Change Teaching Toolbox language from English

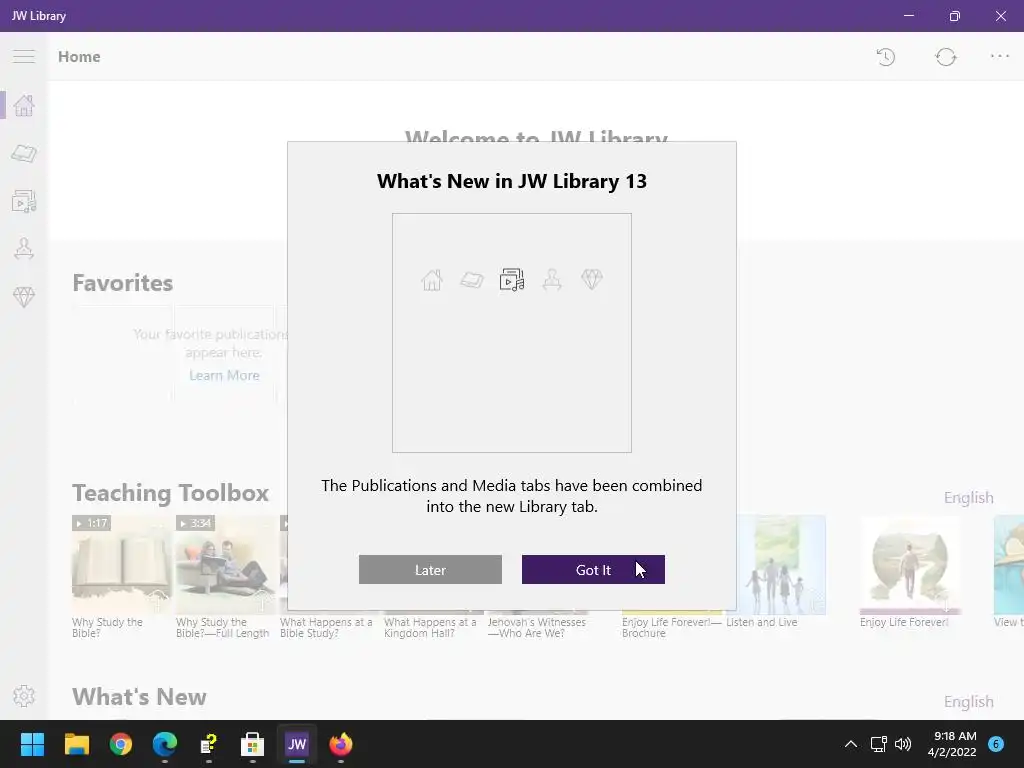click(x=968, y=498)
